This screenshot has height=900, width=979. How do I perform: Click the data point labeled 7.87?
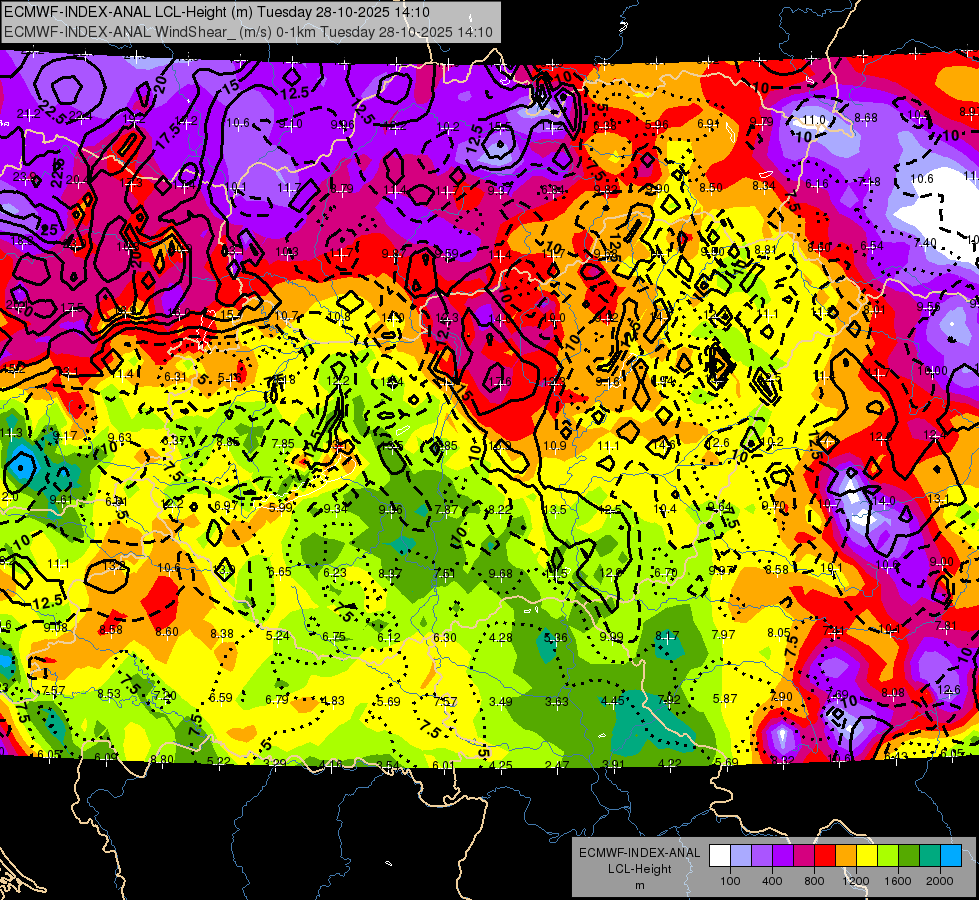[446, 510]
